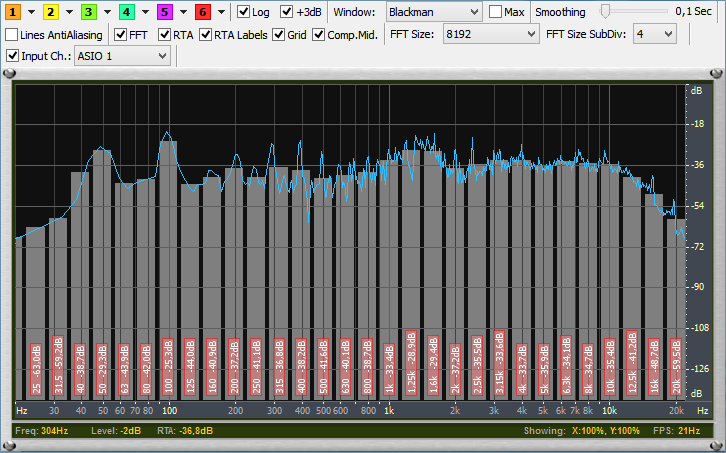The height and width of the screenshot is (453, 726).
Task: Click the Smoothing slider handle
Action: 605,11
